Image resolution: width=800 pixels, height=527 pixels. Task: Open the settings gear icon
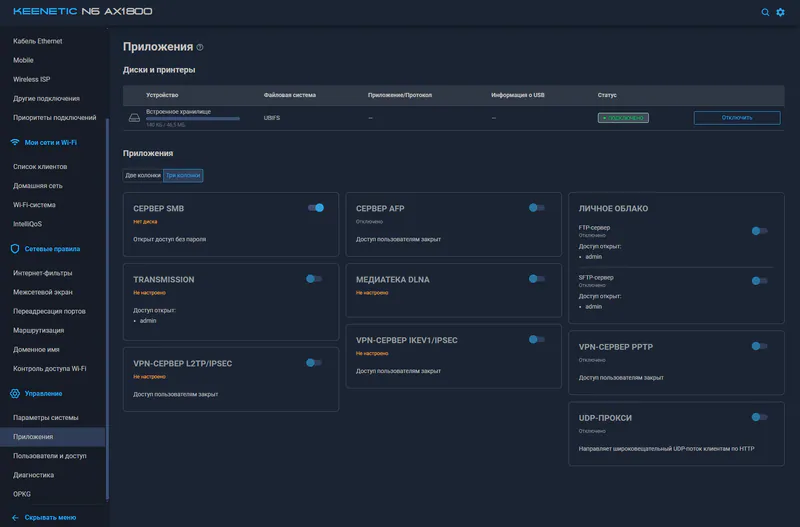781,12
